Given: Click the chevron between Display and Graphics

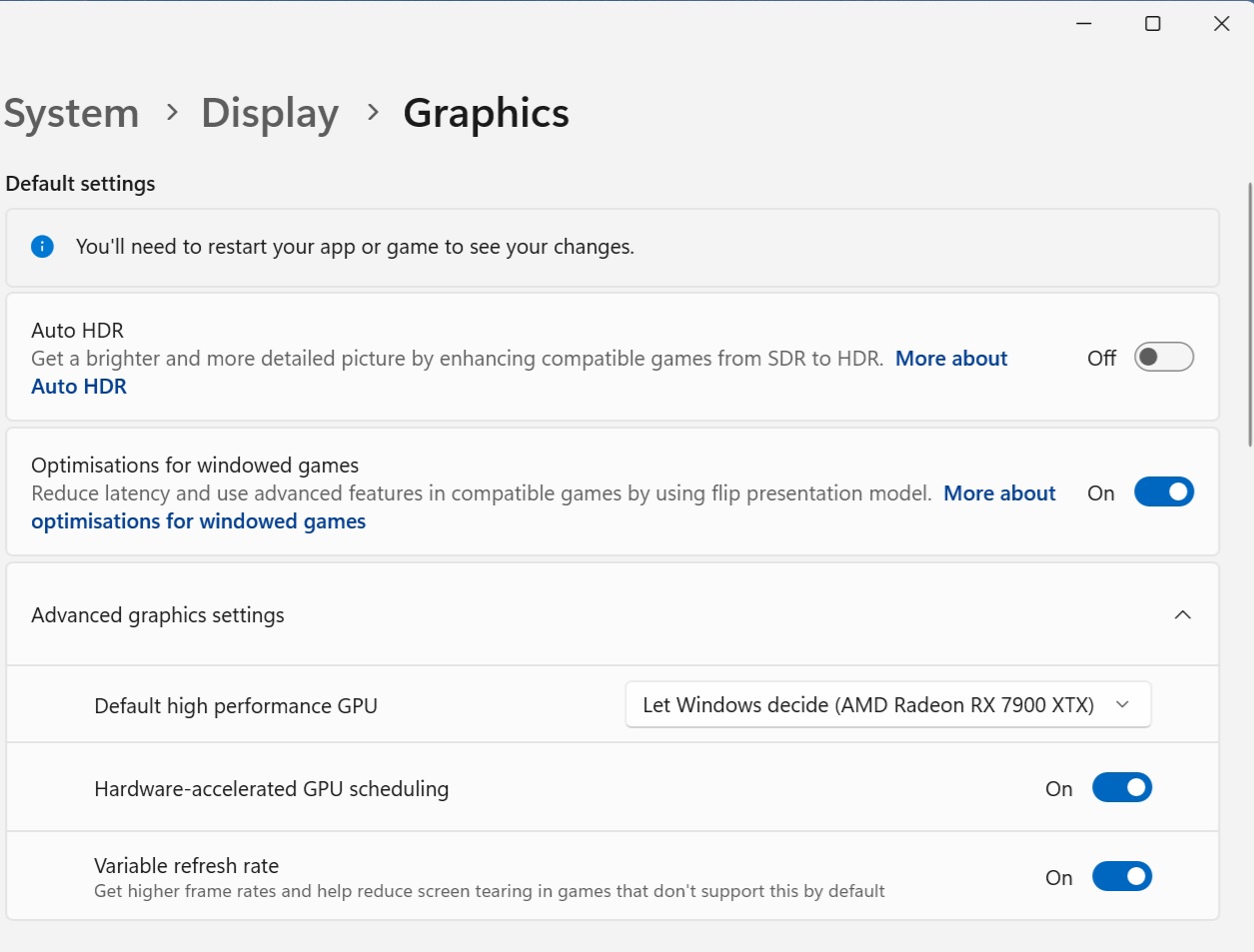Looking at the screenshot, I should click(373, 112).
